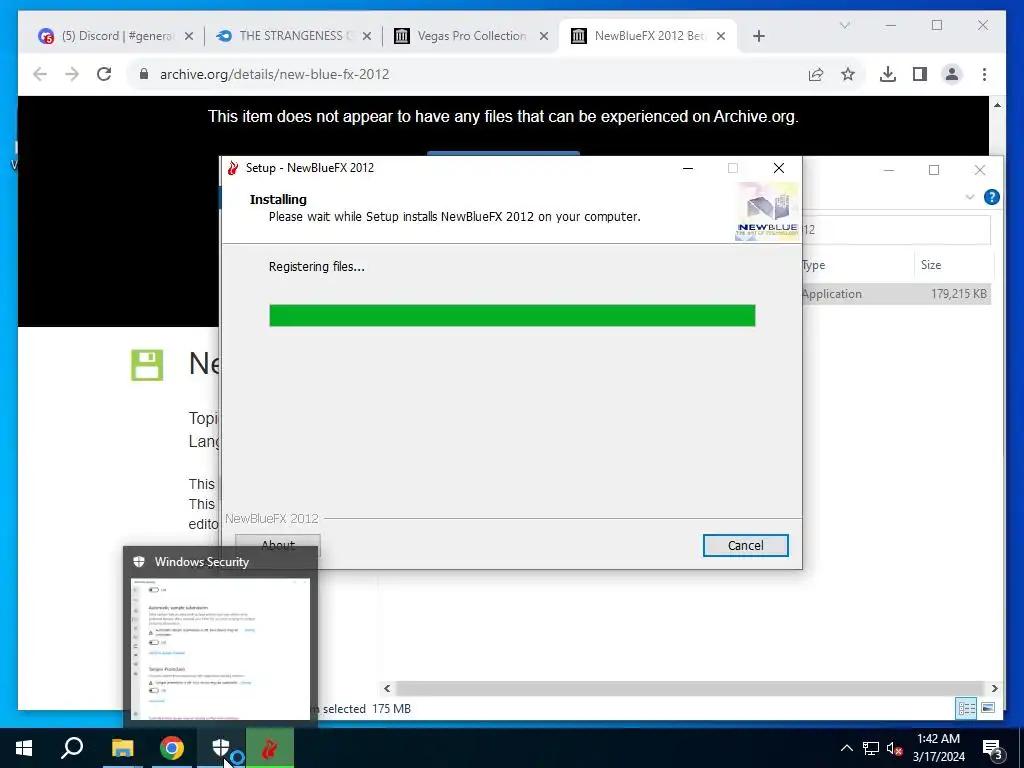Viewport: 1024px width, 768px height.
Task: Click the Explorer search field
Action: 896,229
